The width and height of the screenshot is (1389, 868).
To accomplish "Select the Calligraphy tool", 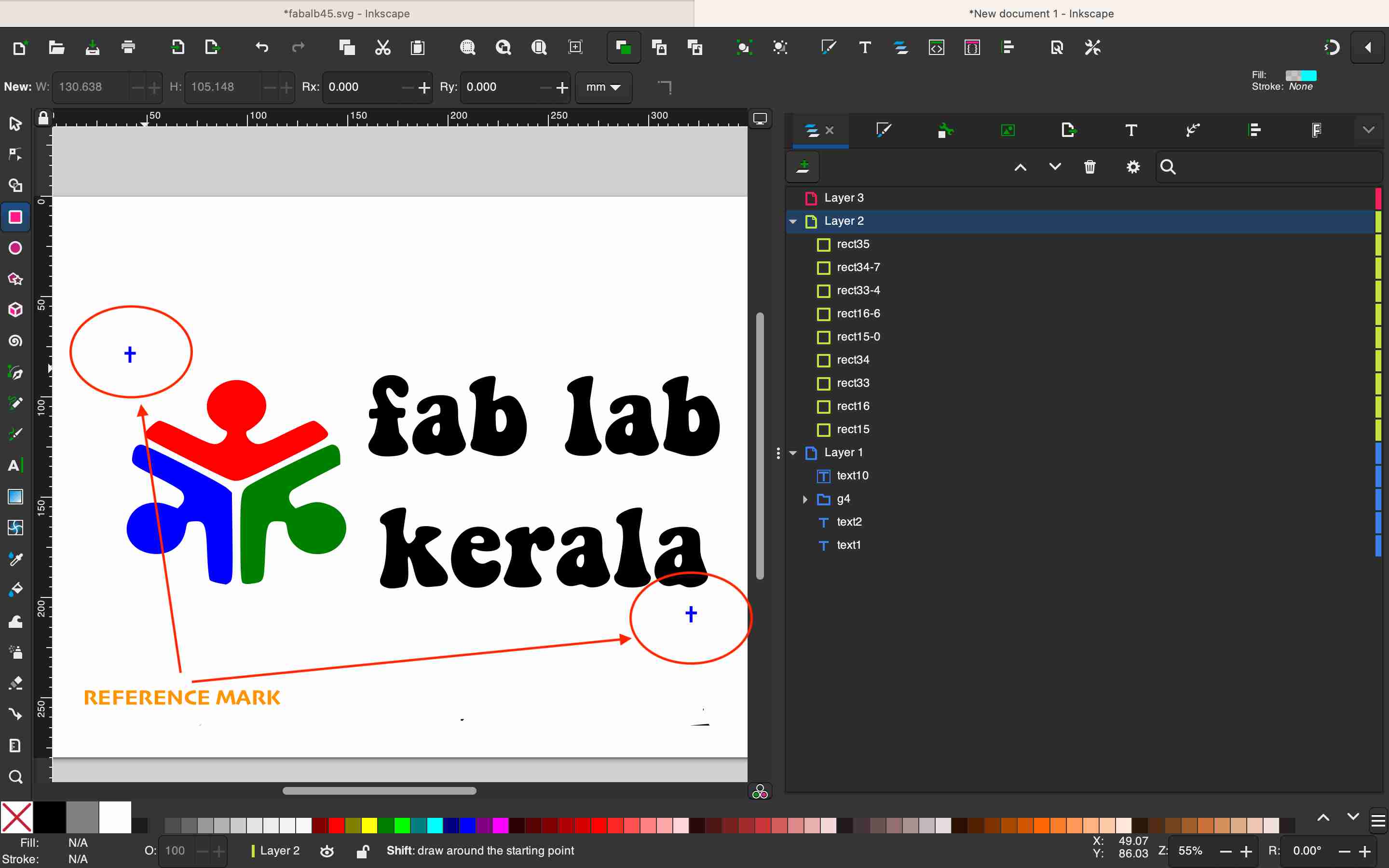I will (15, 434).
